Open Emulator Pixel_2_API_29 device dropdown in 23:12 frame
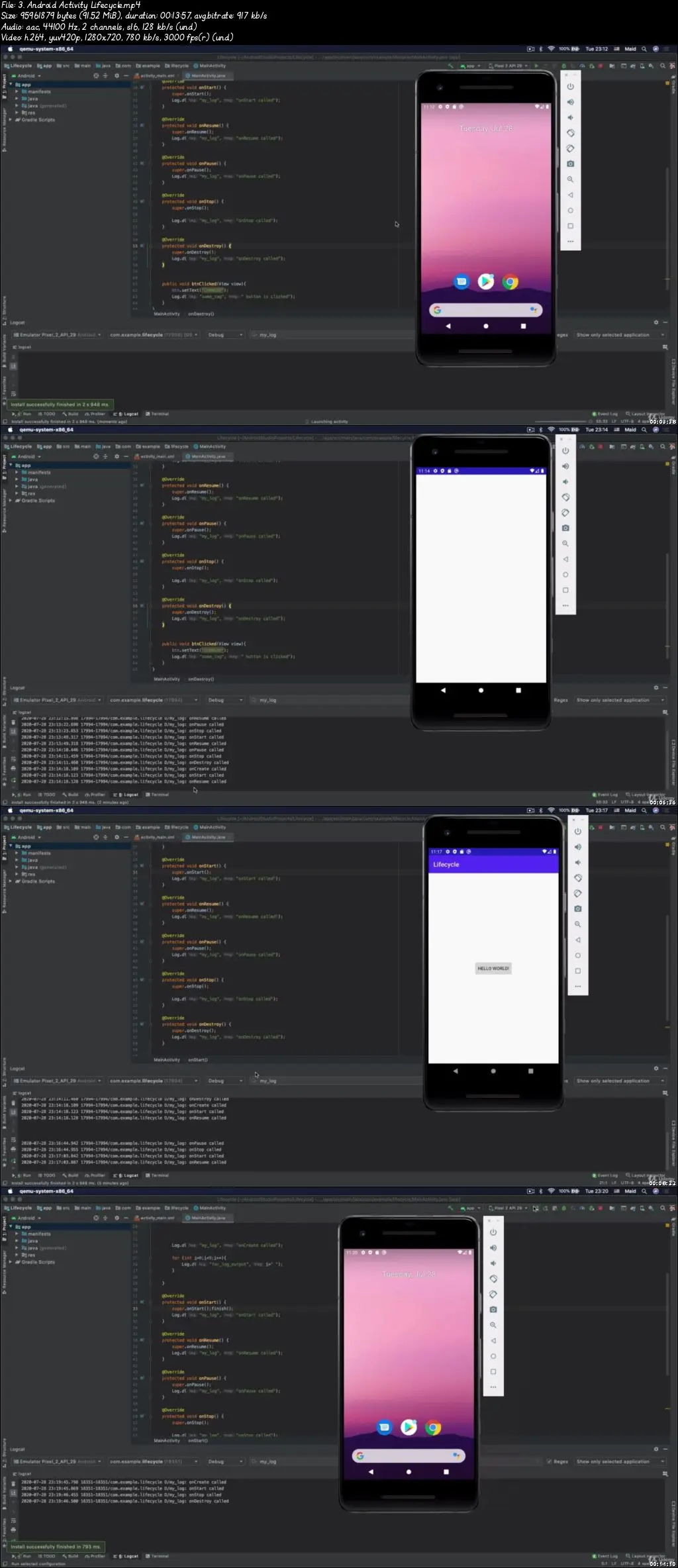Screen dimensions: 678x1568 57,335
